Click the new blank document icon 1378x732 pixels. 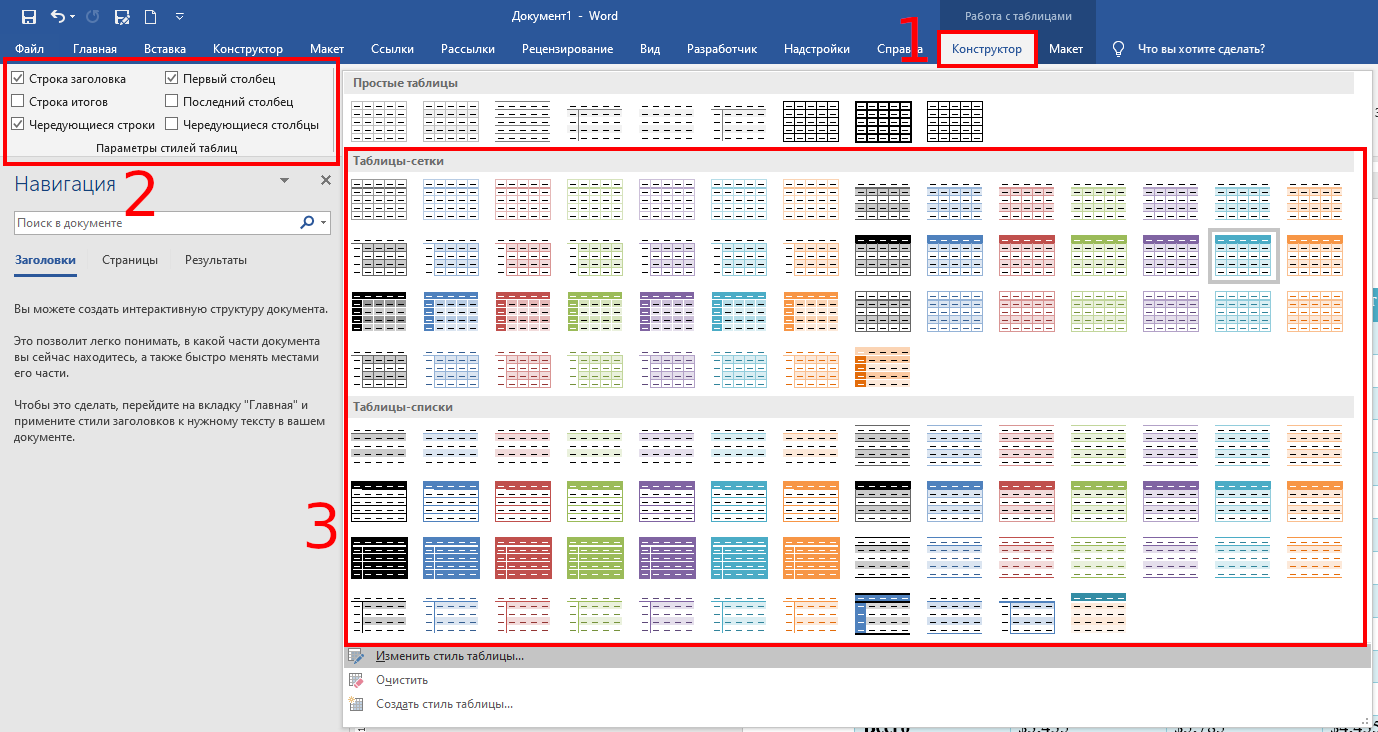(x=150, y=17)
